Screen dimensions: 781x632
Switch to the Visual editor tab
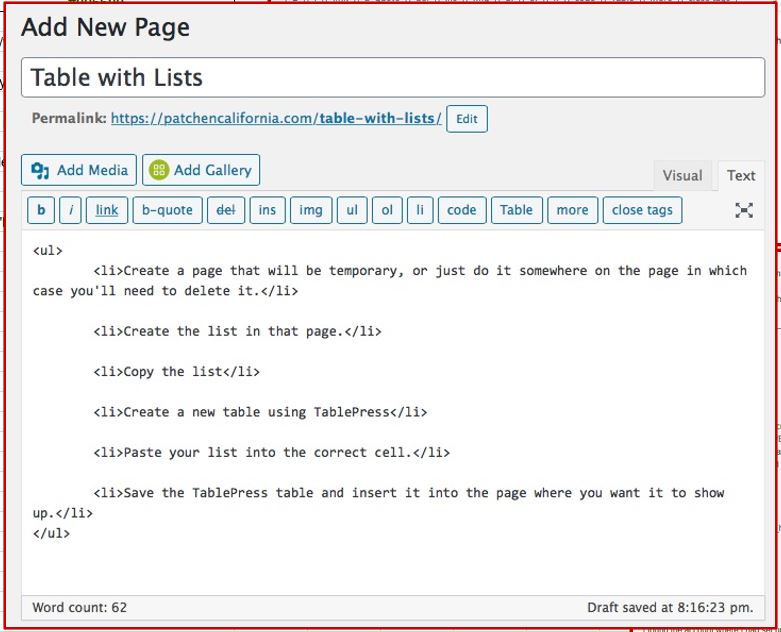pyautogui.click(x=682, y=176)
